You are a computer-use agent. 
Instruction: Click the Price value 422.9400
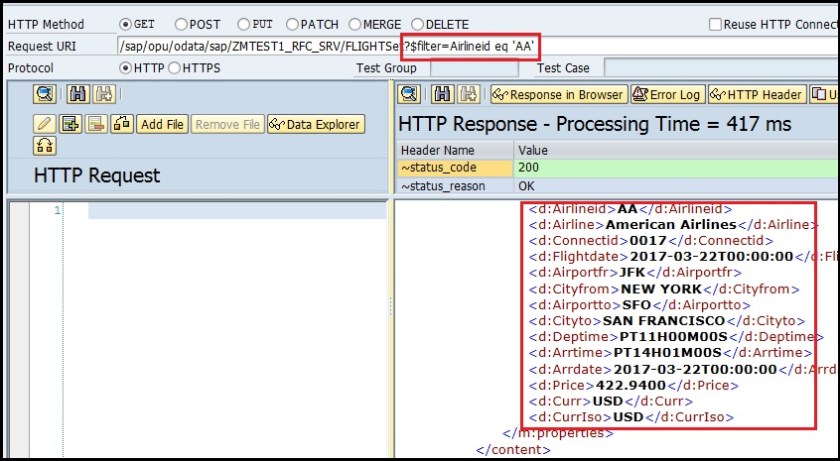pos(631,386)
